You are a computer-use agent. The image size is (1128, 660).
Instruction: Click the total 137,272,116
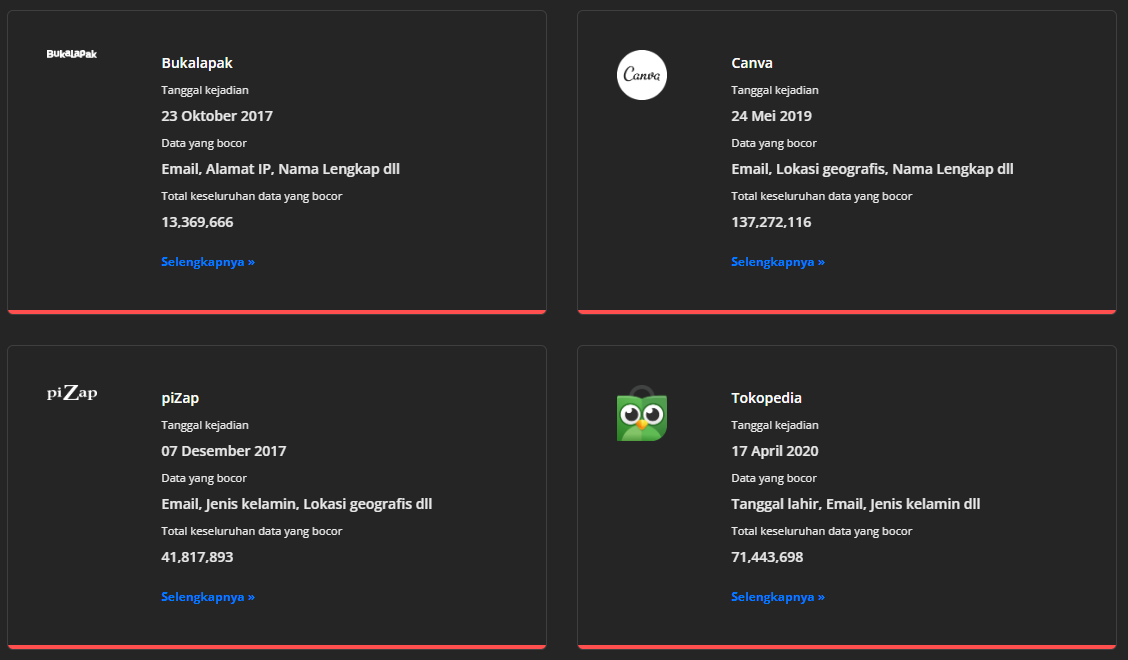pos(771,222)
